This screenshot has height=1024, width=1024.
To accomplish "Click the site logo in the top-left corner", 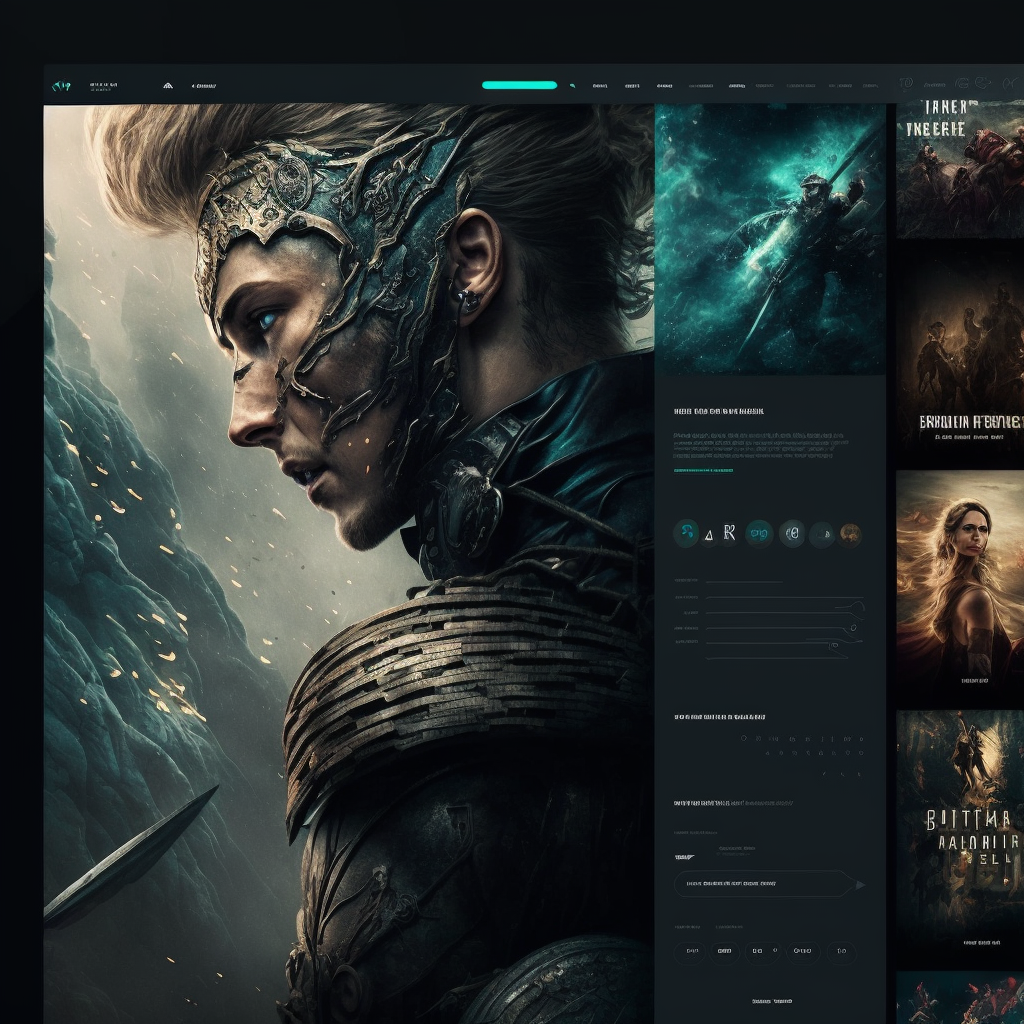I will click(62, 85).
